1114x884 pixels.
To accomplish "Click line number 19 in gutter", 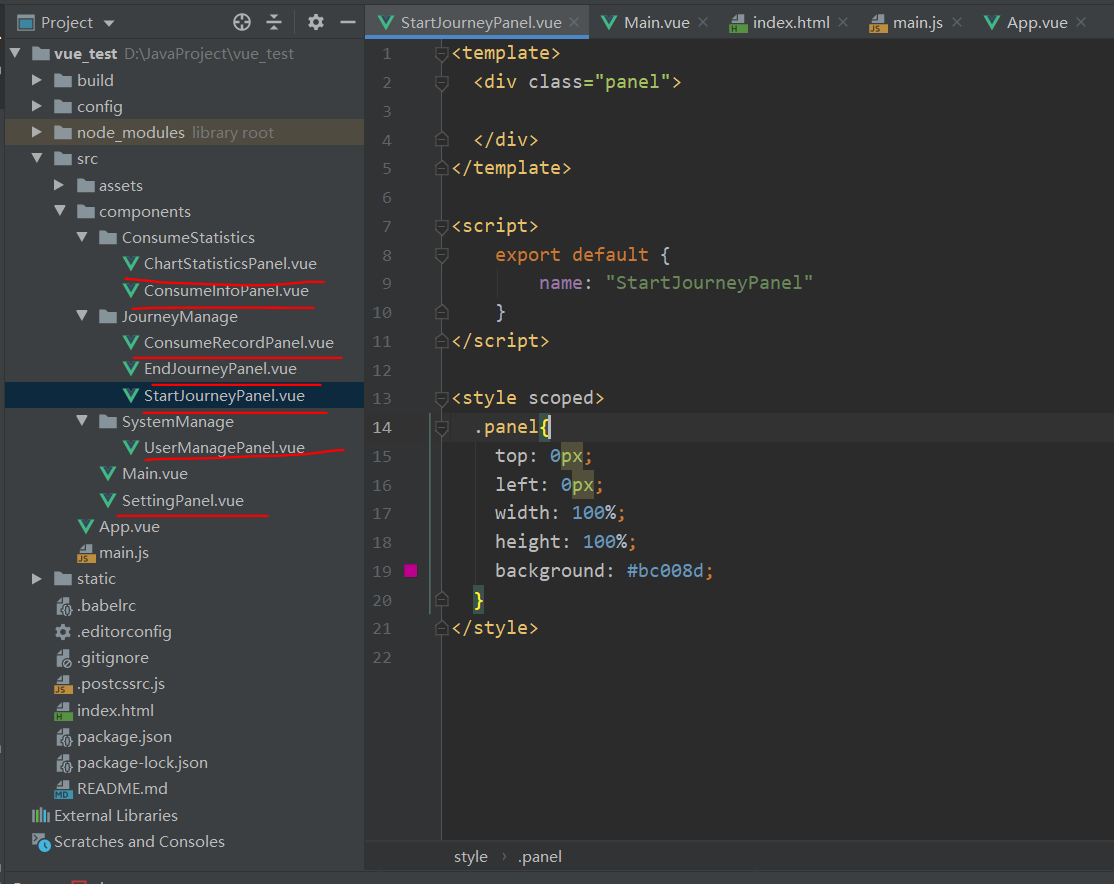I will pos(382,571).
